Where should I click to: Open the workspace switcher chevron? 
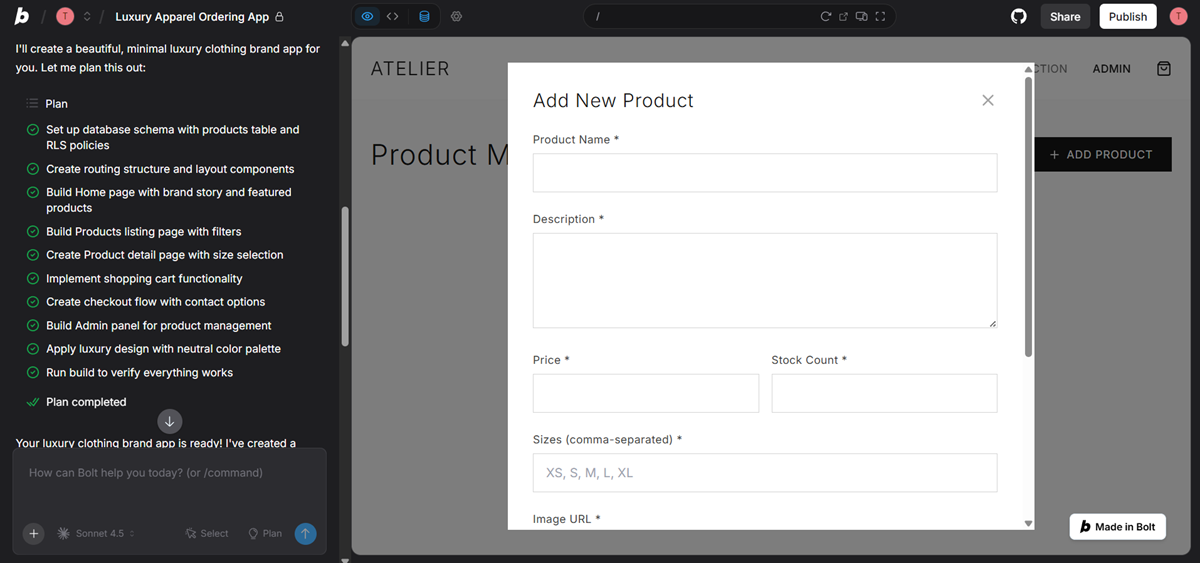(x=87, y=17)
